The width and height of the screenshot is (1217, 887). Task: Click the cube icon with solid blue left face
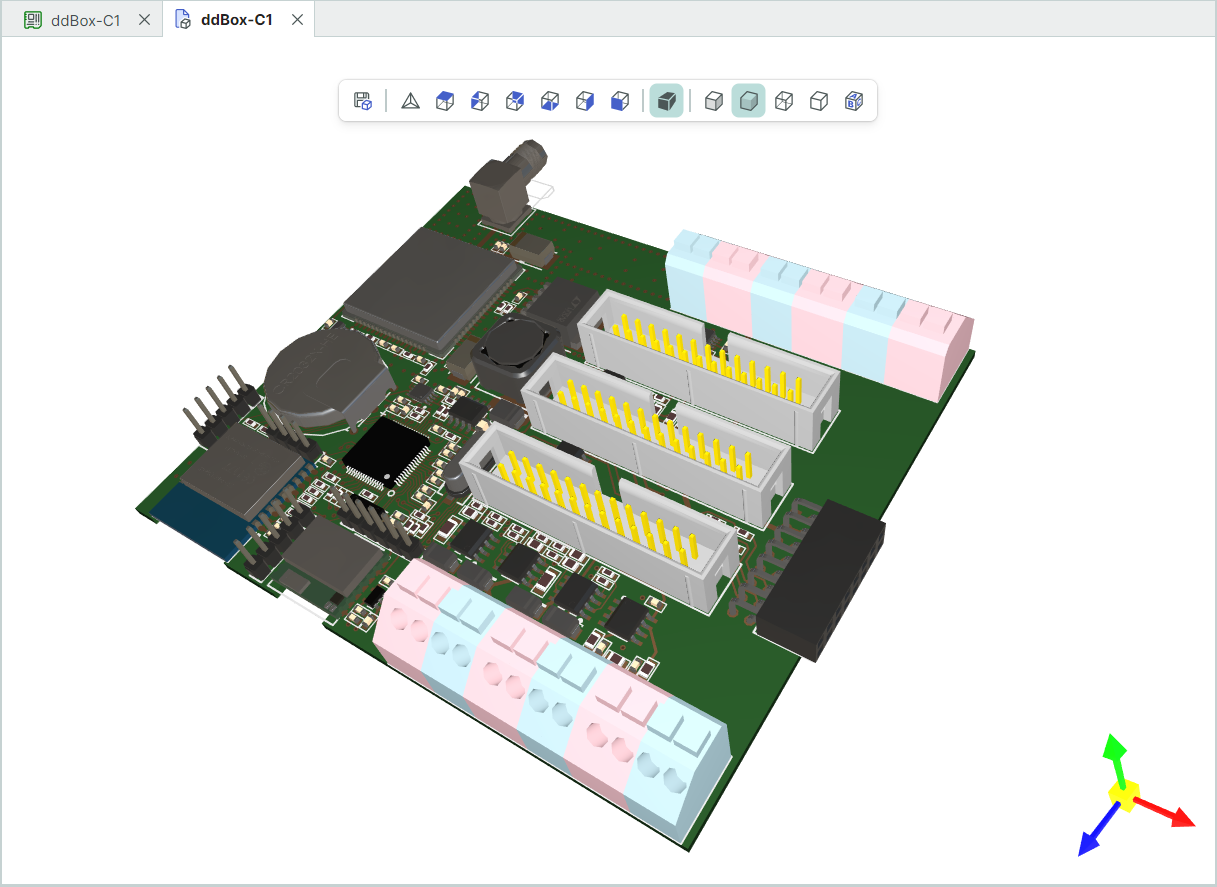620,100
